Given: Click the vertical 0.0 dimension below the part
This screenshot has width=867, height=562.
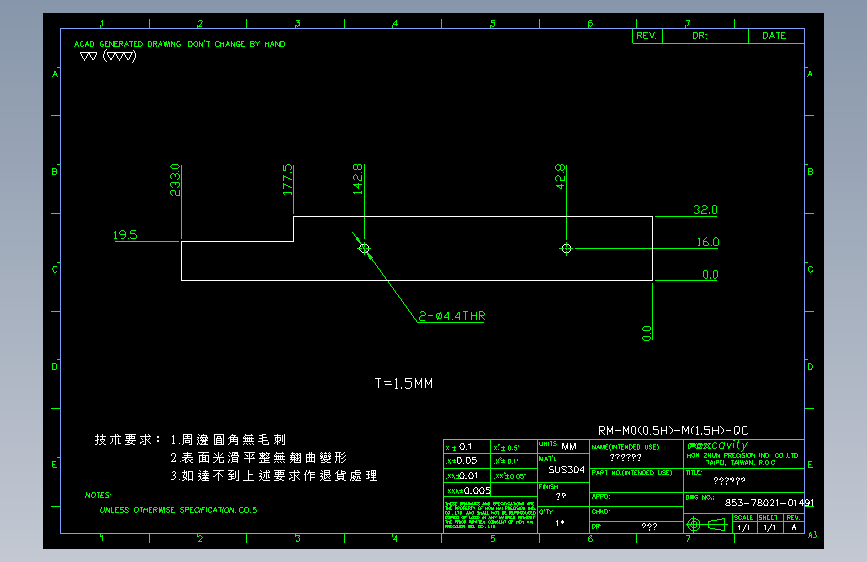Looking at the screenshot, I should click(646, 332).
